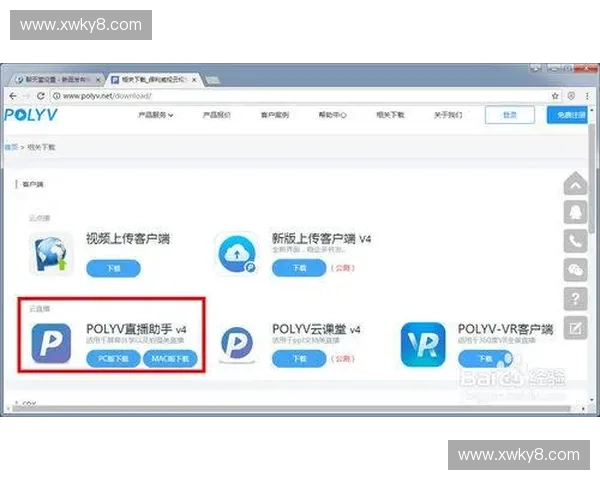Click the 视频上传客户端 title
Screen dimensions: 600x480
(x=128, y=239)
